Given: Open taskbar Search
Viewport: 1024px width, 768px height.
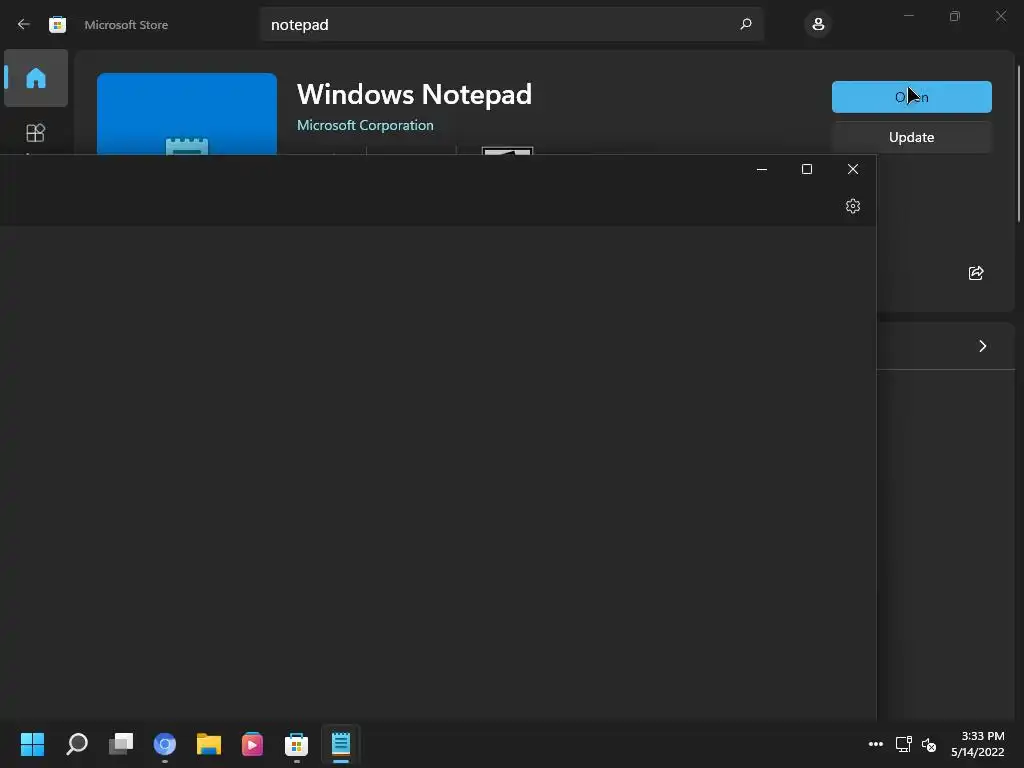Looking at the screenshot, I should pyautogui.click(x=77, y=744).
